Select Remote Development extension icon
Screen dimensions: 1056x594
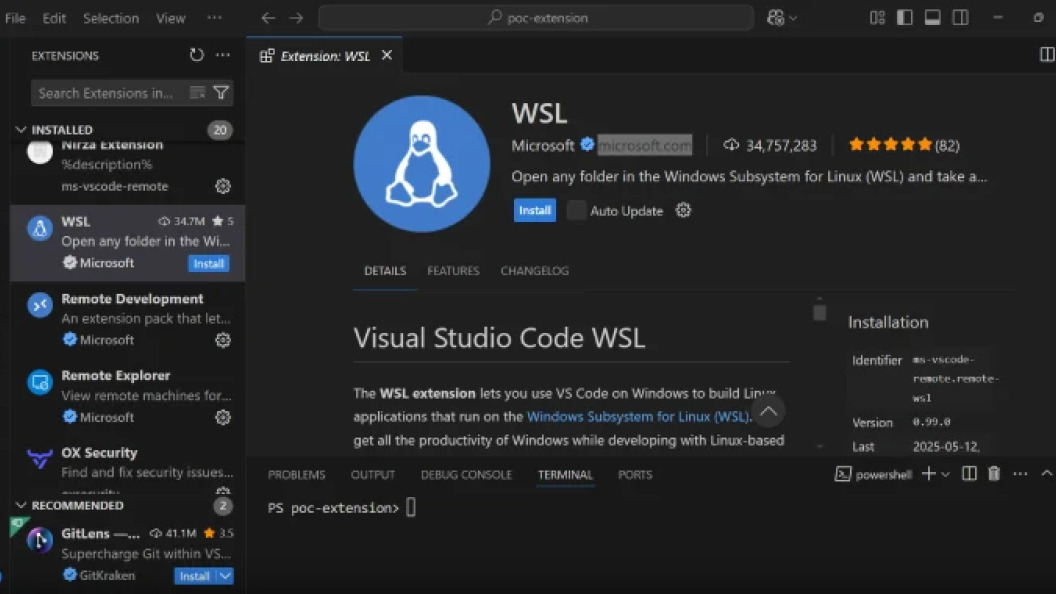pyautogui.click(x=40, y=305)
